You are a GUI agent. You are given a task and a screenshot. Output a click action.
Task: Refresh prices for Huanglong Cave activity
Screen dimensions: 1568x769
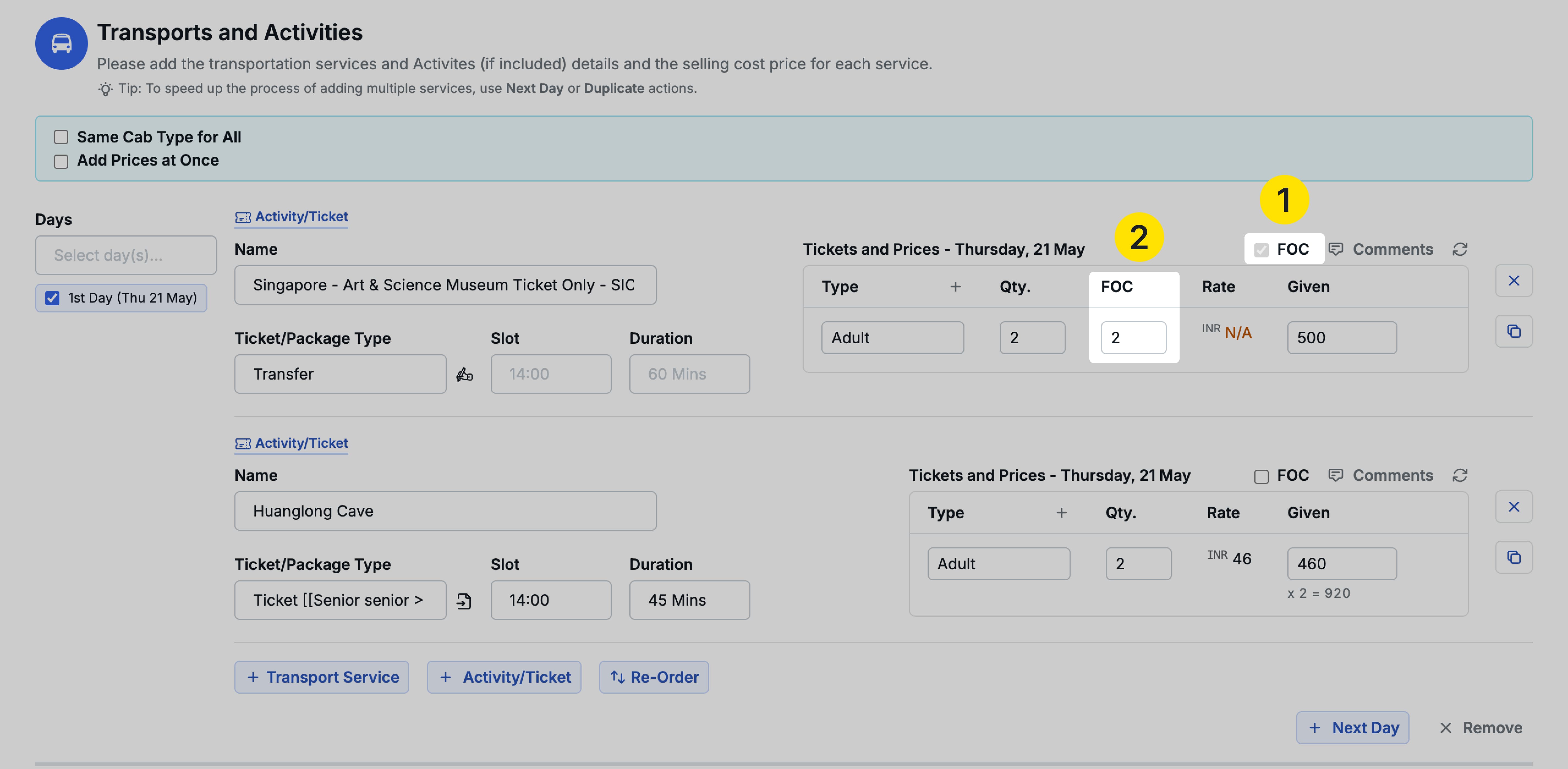1460,475
